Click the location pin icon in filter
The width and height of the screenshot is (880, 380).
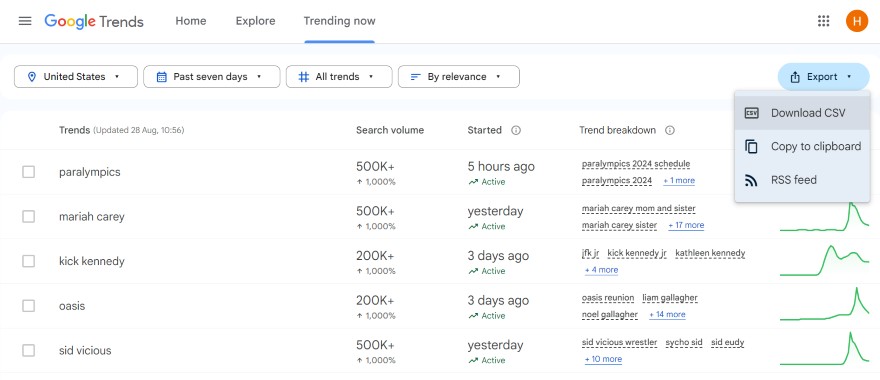[31, 77]
